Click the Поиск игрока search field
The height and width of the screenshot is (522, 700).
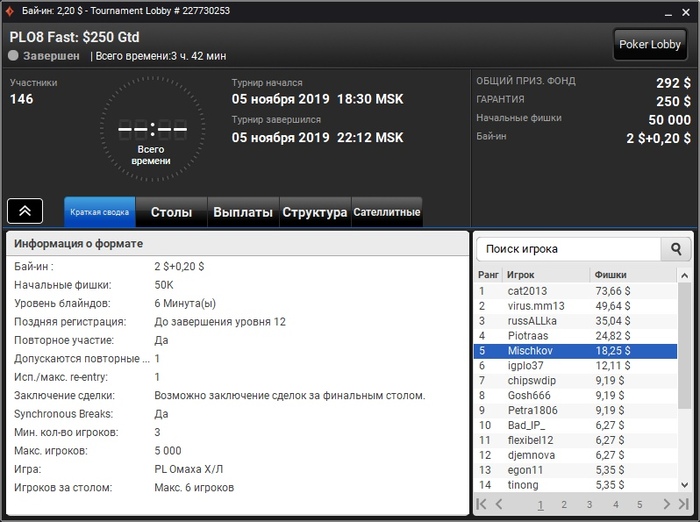point(568,249)
